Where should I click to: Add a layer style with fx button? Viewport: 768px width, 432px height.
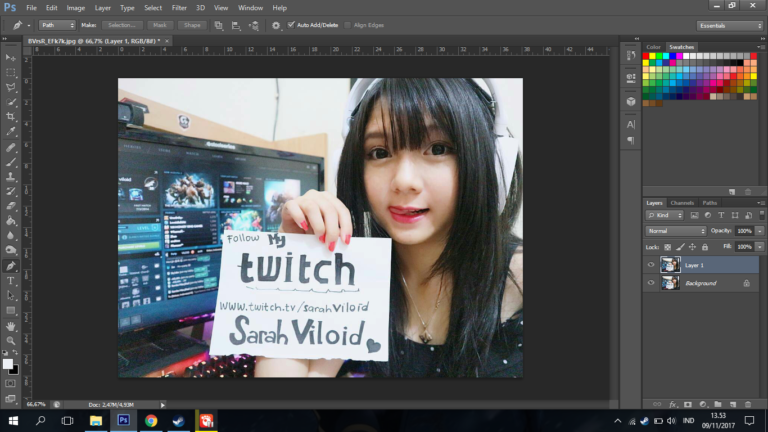[672, 405]
